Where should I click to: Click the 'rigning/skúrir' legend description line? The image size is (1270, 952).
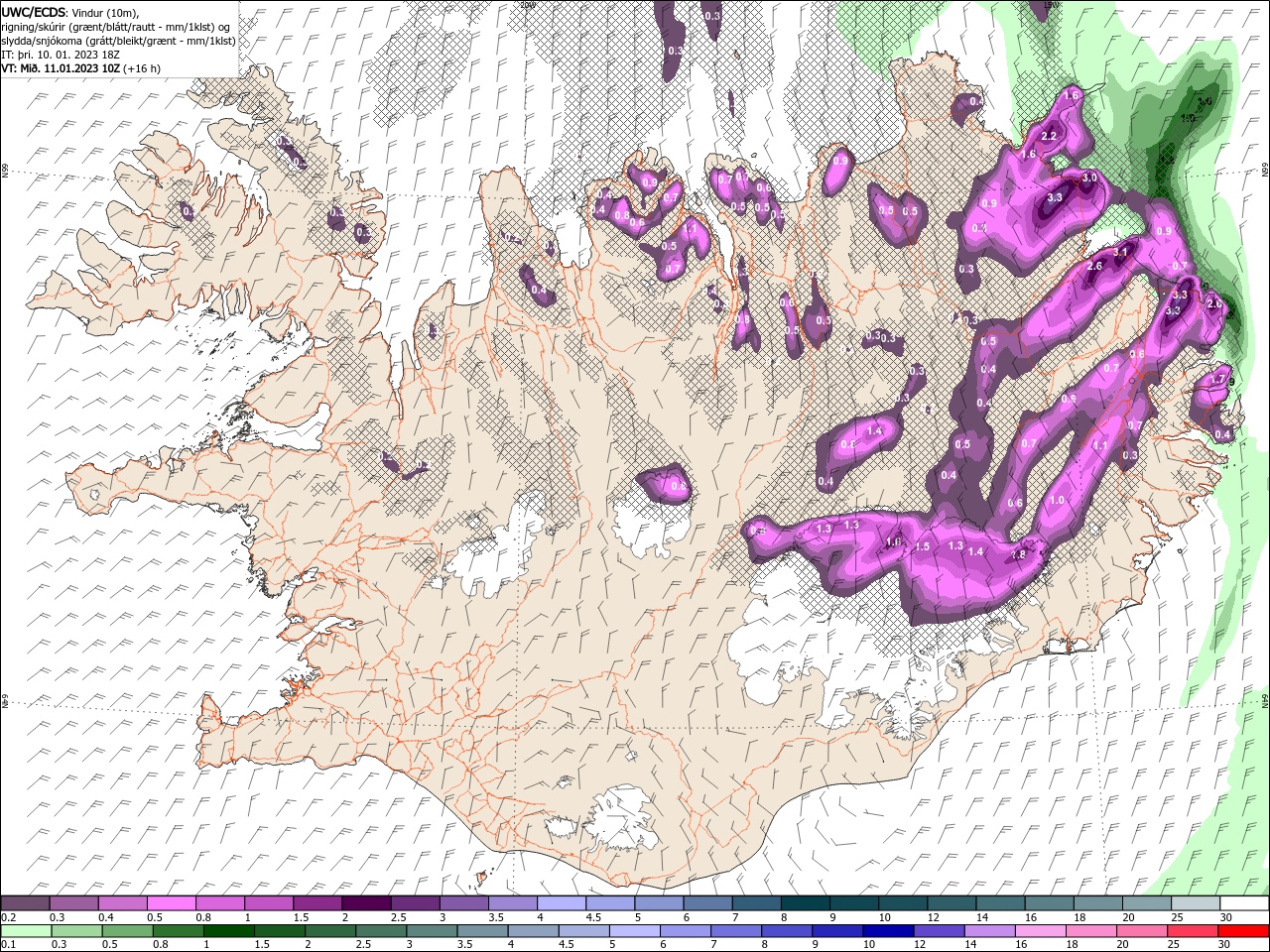pos(116,27)
